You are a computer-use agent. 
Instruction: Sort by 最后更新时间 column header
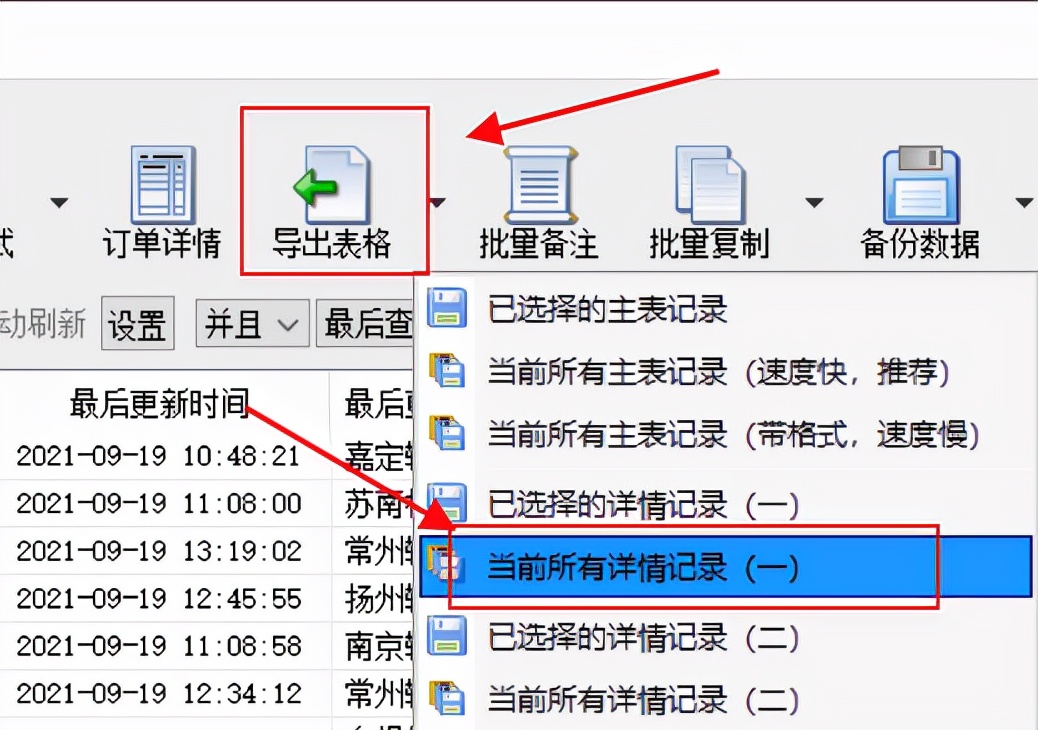[x=159, y=403]
